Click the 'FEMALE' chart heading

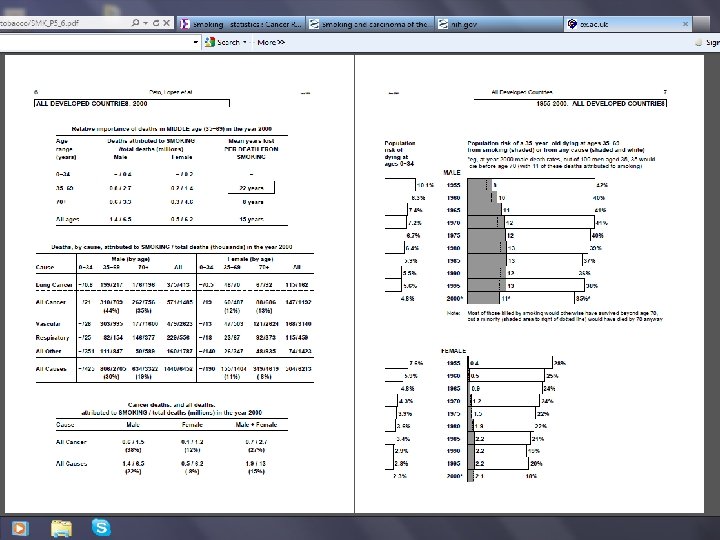pos(454,351)
